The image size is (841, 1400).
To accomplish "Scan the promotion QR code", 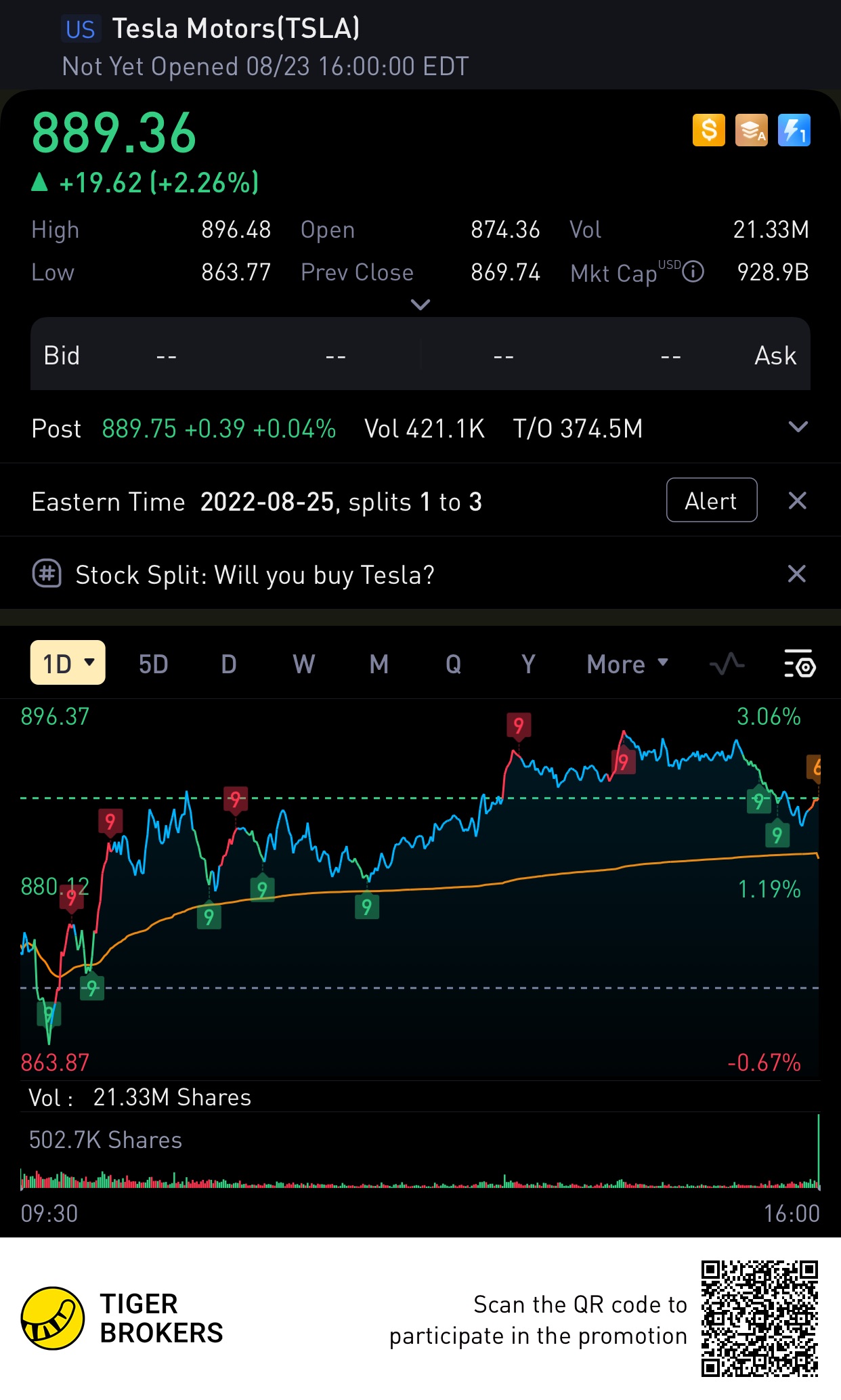I will pos(760,1318).
